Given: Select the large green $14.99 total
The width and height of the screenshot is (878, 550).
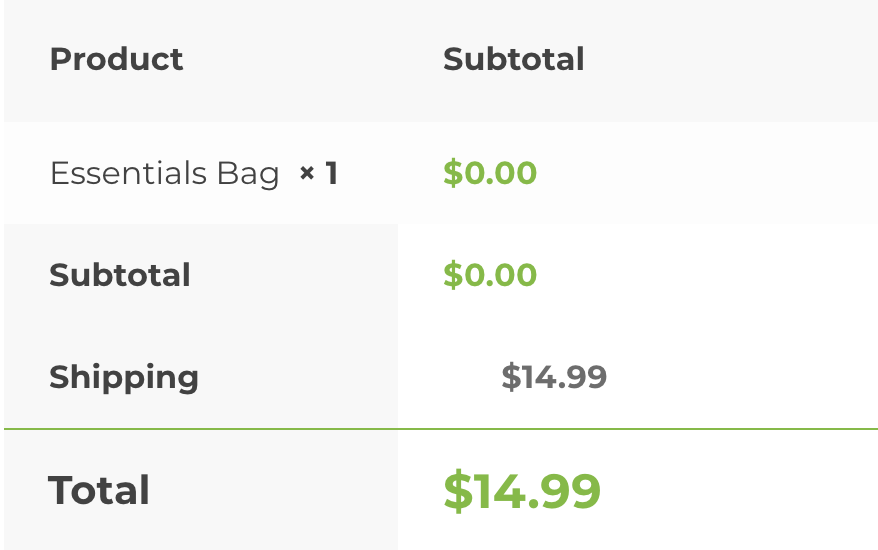Looking at the screenshot, I should tap(522, 490).
